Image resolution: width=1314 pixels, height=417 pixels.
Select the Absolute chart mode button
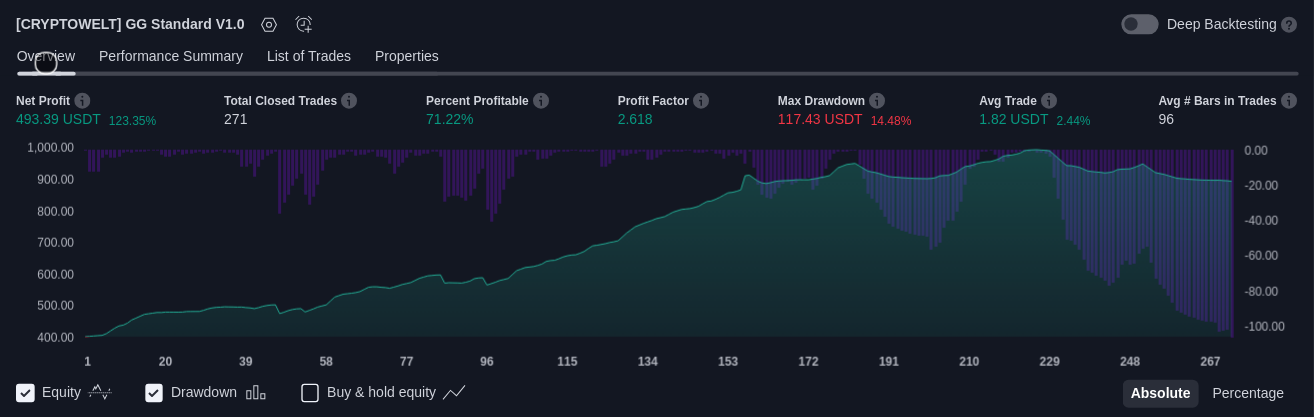tap(1160, 393)
